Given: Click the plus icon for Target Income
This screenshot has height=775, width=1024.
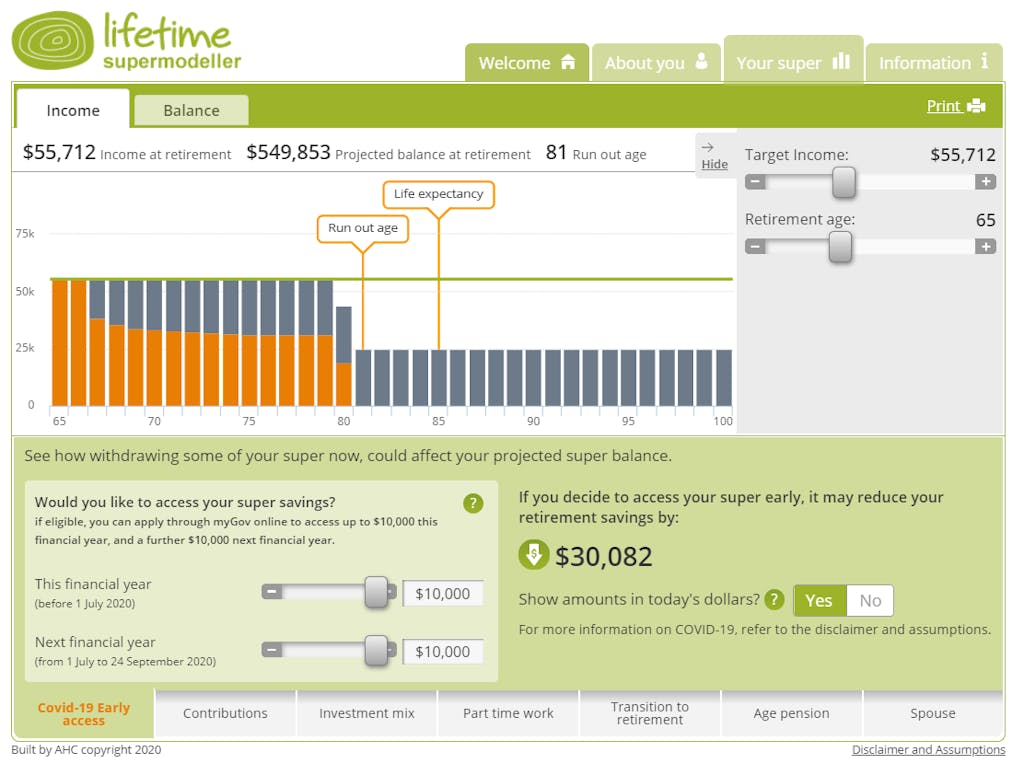Looking at the screenshot, I should coord(985,182).
